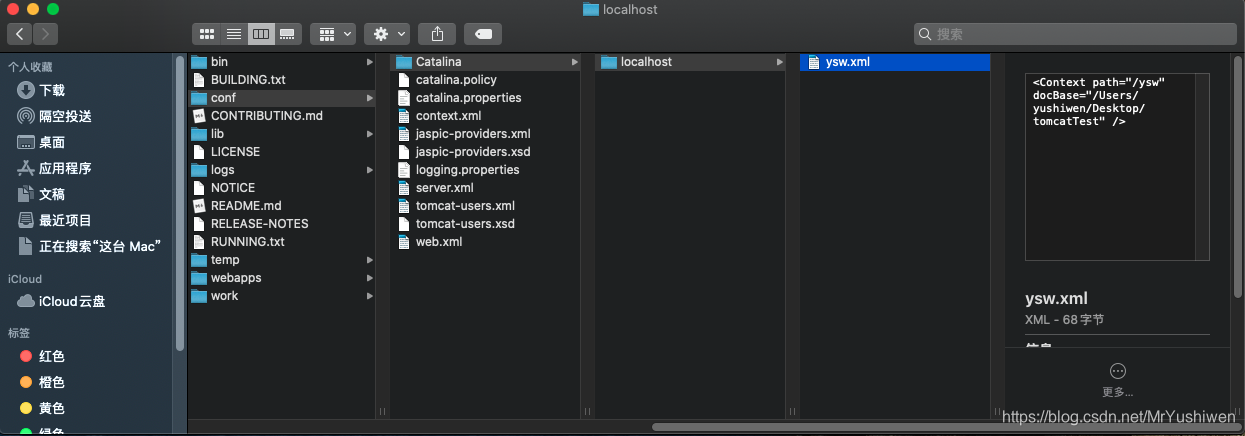Select the bin folder
Image resolution: width=1245 pixels, height=436 pixels.
(x=282, y=62)
